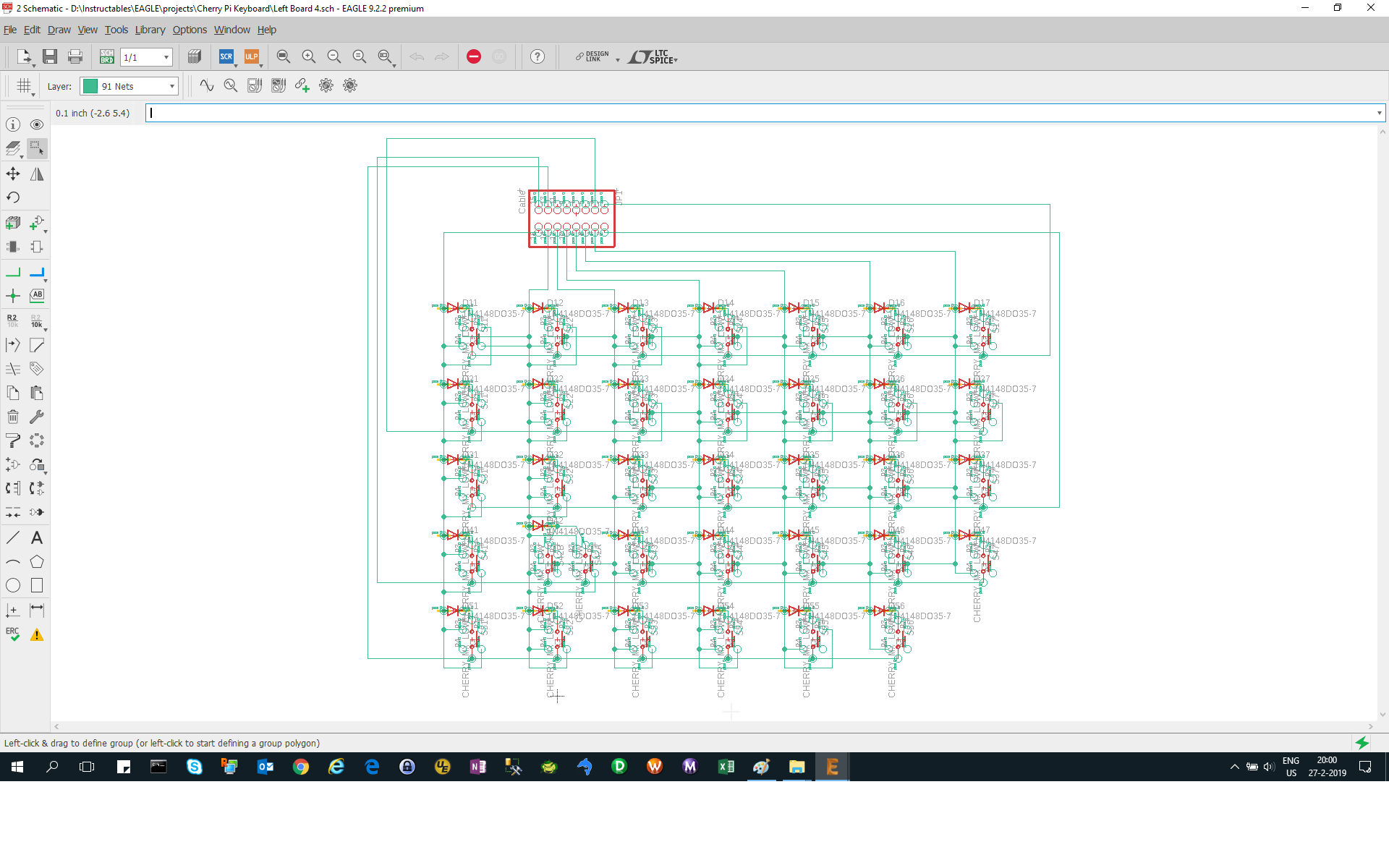
Task: Select the Rotate tool
Action: (x=12, y=197)
